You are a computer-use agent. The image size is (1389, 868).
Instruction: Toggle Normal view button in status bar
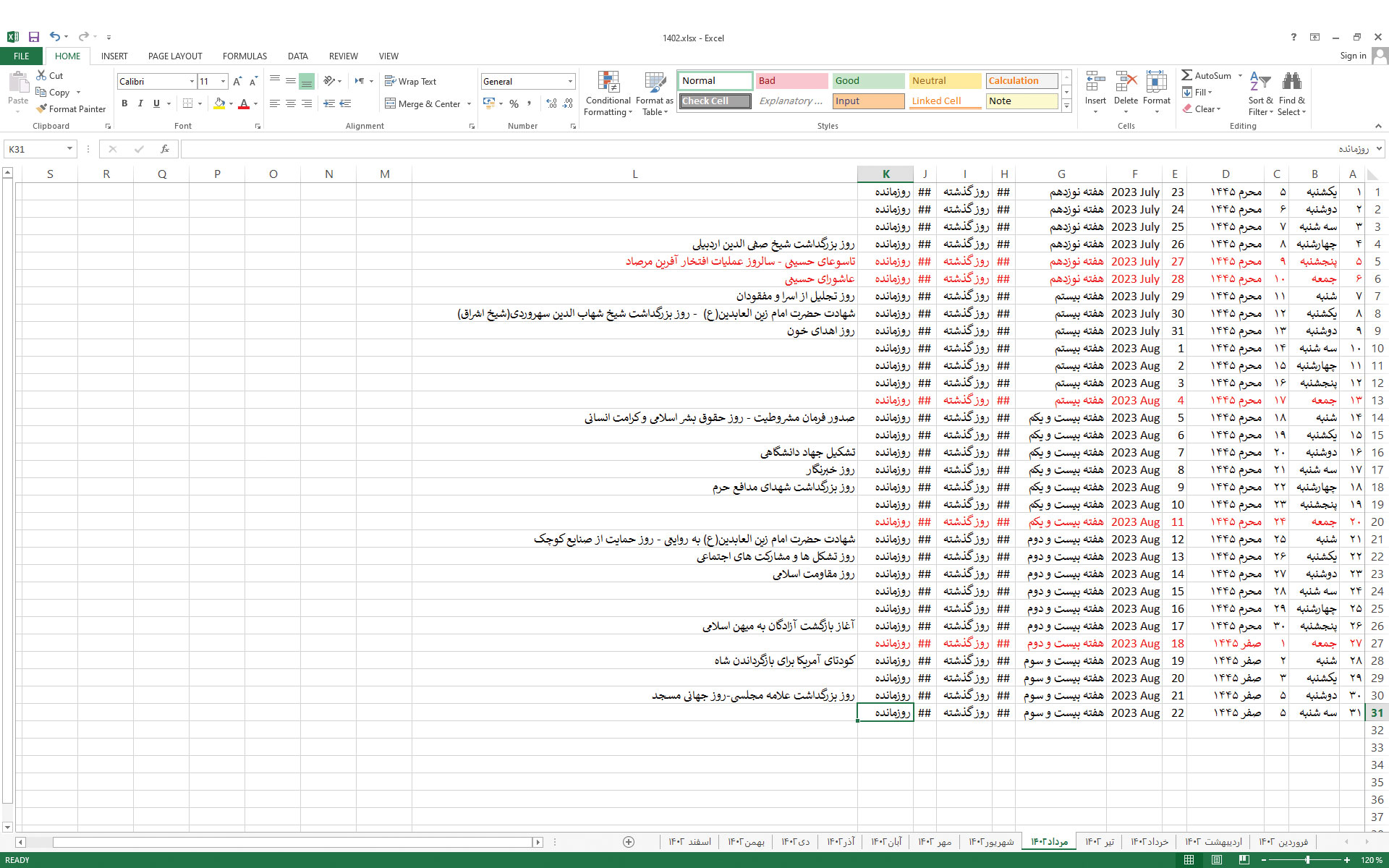[x=1189, y=860]
